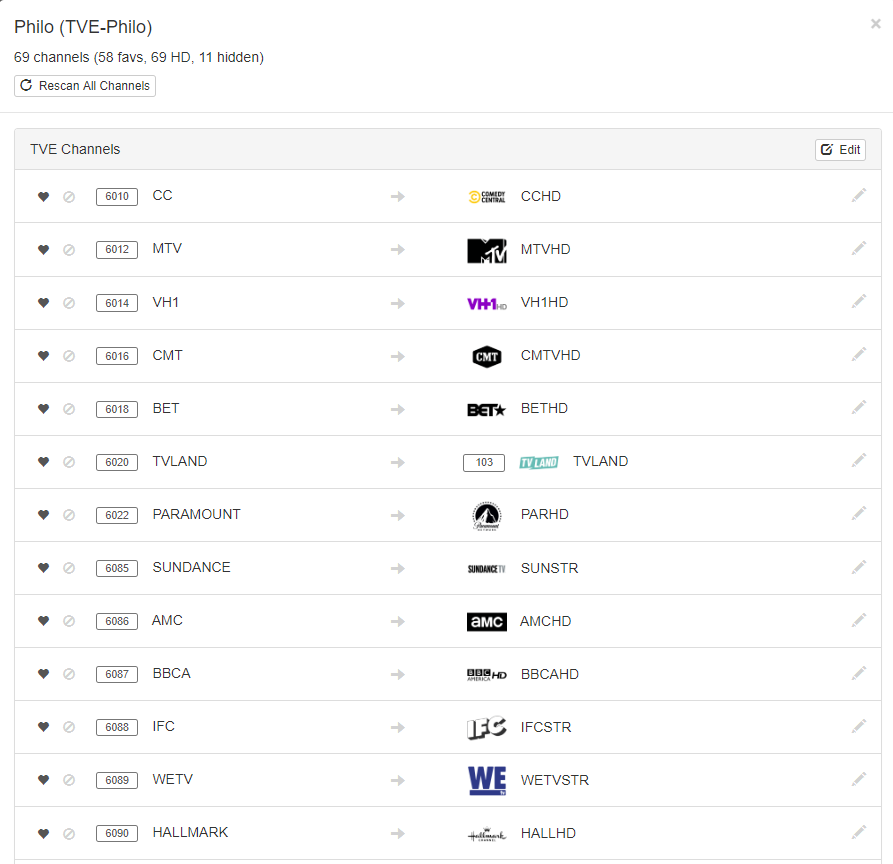The width and height of the screenshot is (893, 864).
Task: Click the 103 guide number badge
Action: coord(484,462)
